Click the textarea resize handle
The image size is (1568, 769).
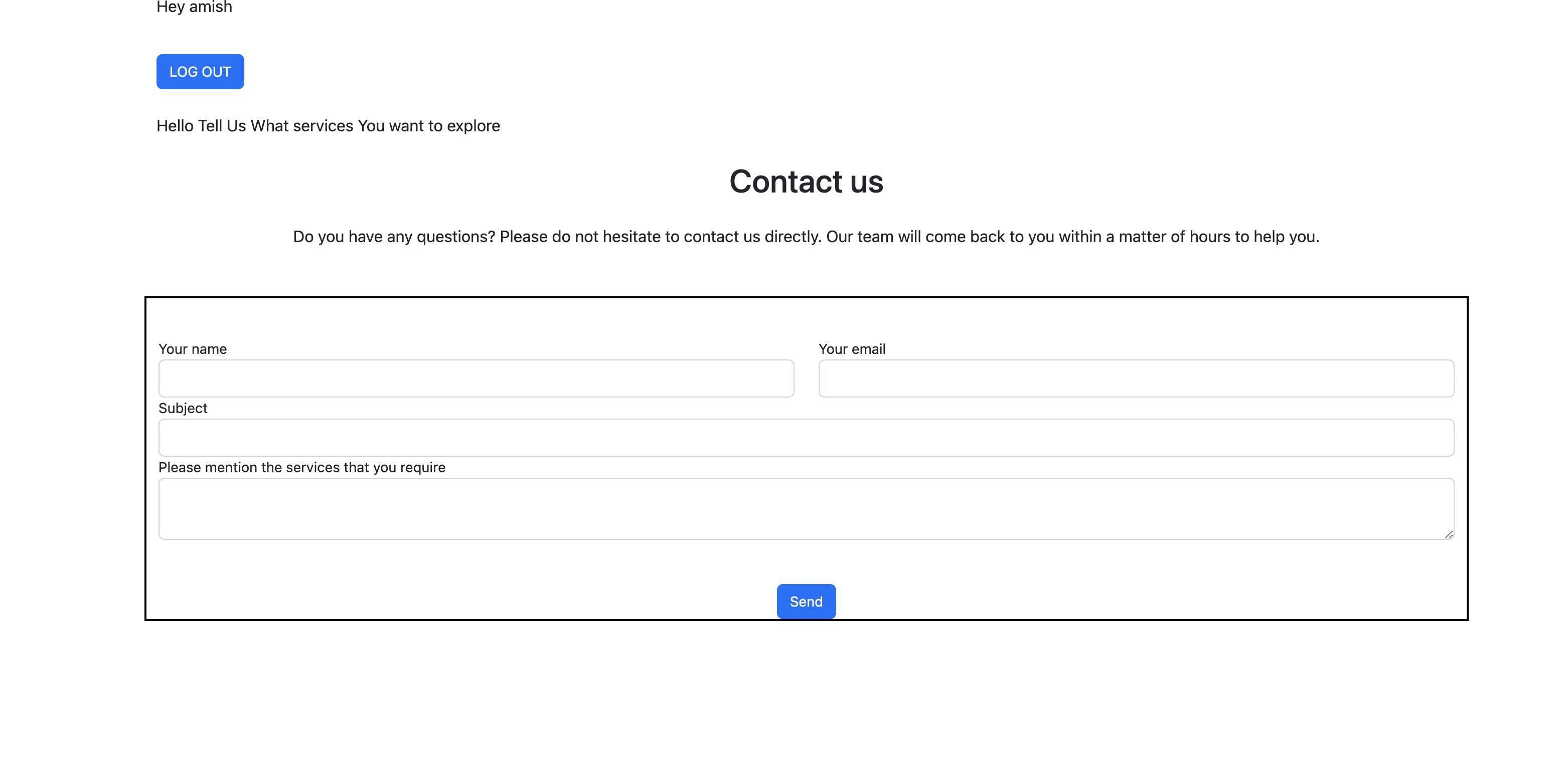[1449, 534]
